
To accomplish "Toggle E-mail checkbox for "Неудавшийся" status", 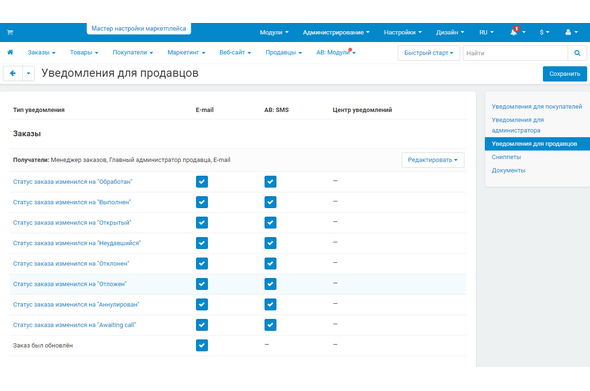I will tap(202, 243).
